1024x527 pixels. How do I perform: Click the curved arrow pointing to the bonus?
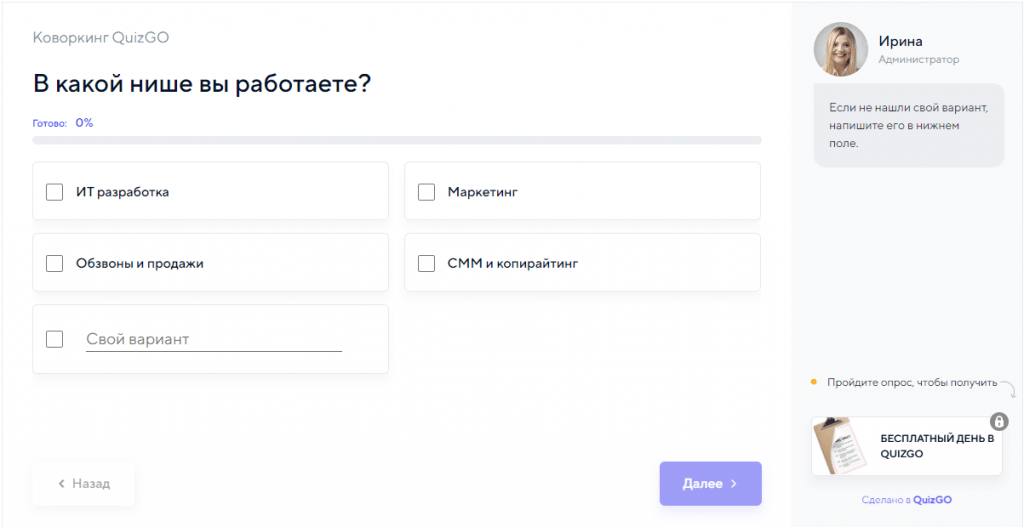[1009, 389]
